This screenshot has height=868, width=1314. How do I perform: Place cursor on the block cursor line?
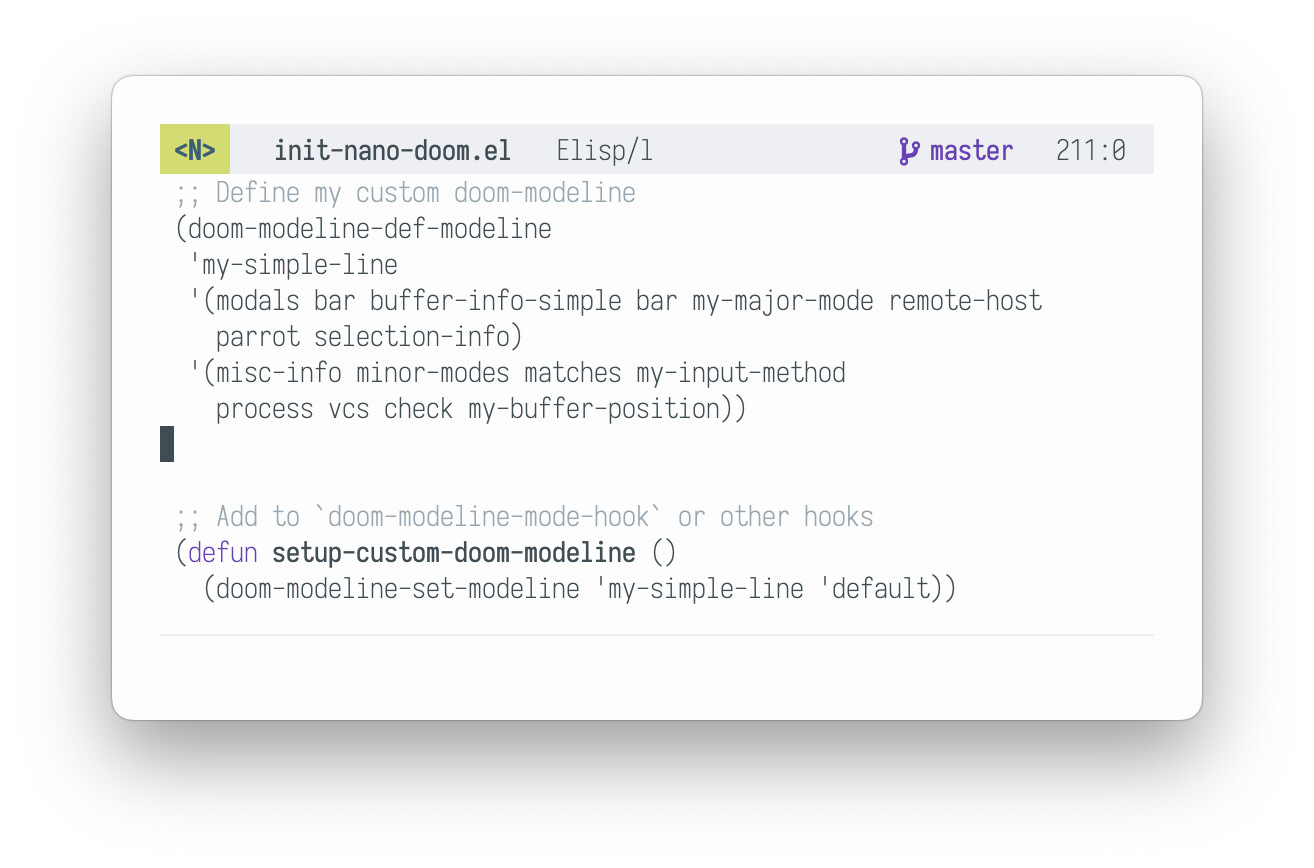point(167,444)
